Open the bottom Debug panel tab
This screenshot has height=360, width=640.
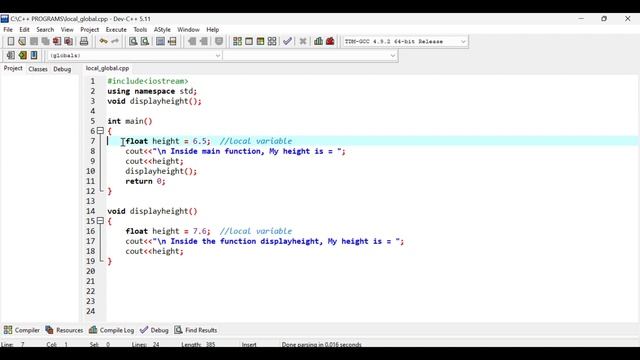point(154,330)
